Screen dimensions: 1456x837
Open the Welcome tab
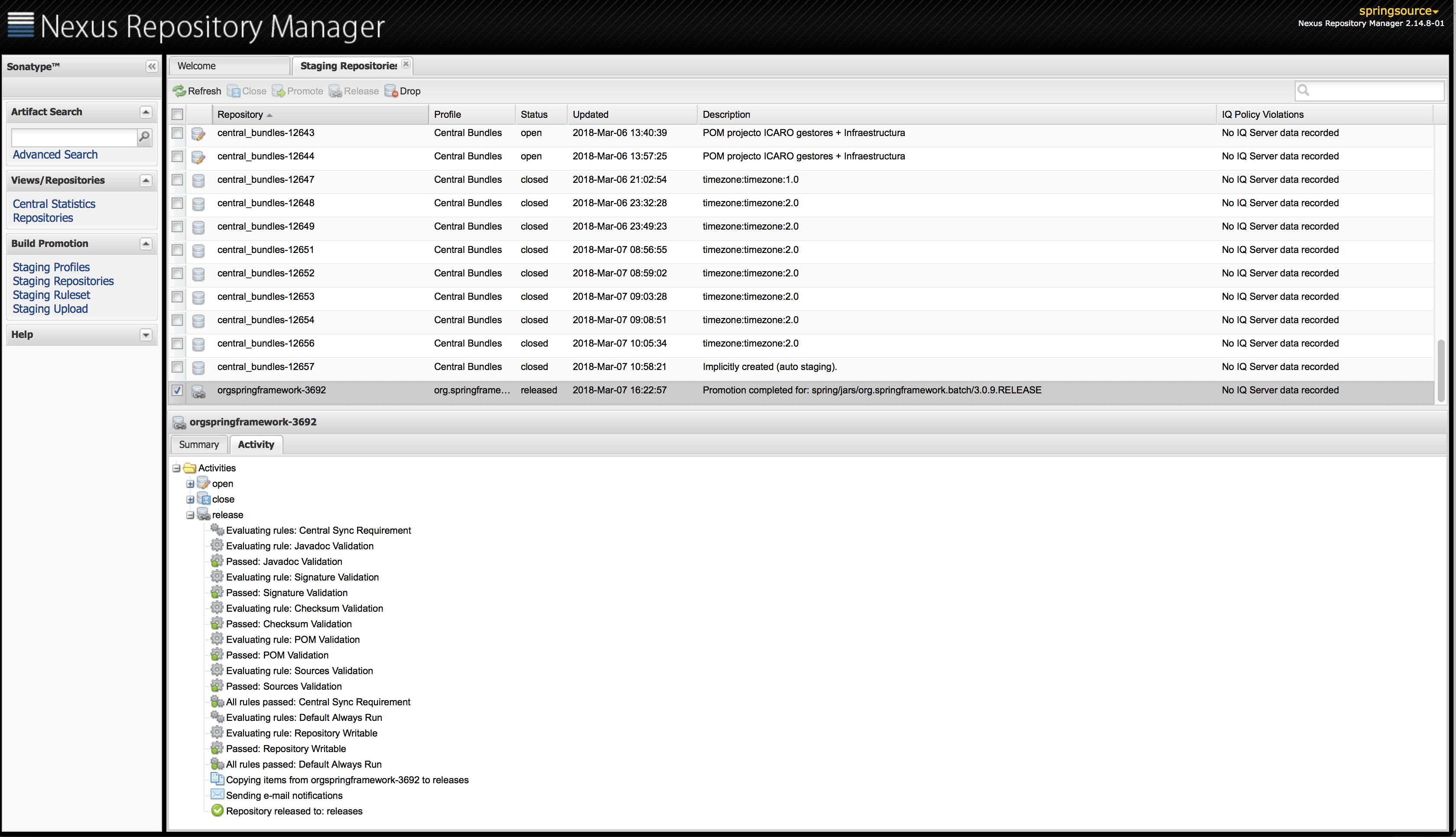(x=229, y=66)
